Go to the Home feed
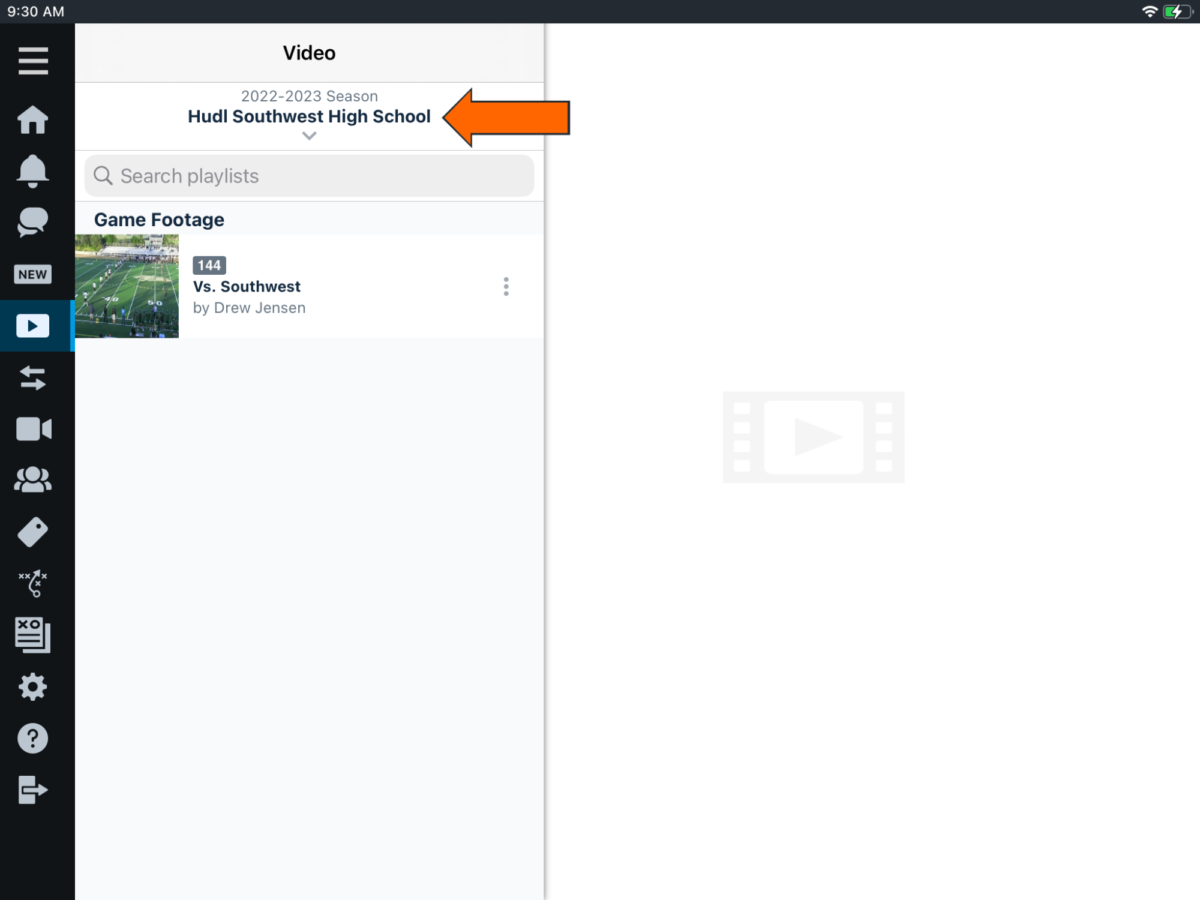This screenshot has height=900, width=1200. [33, 120]
